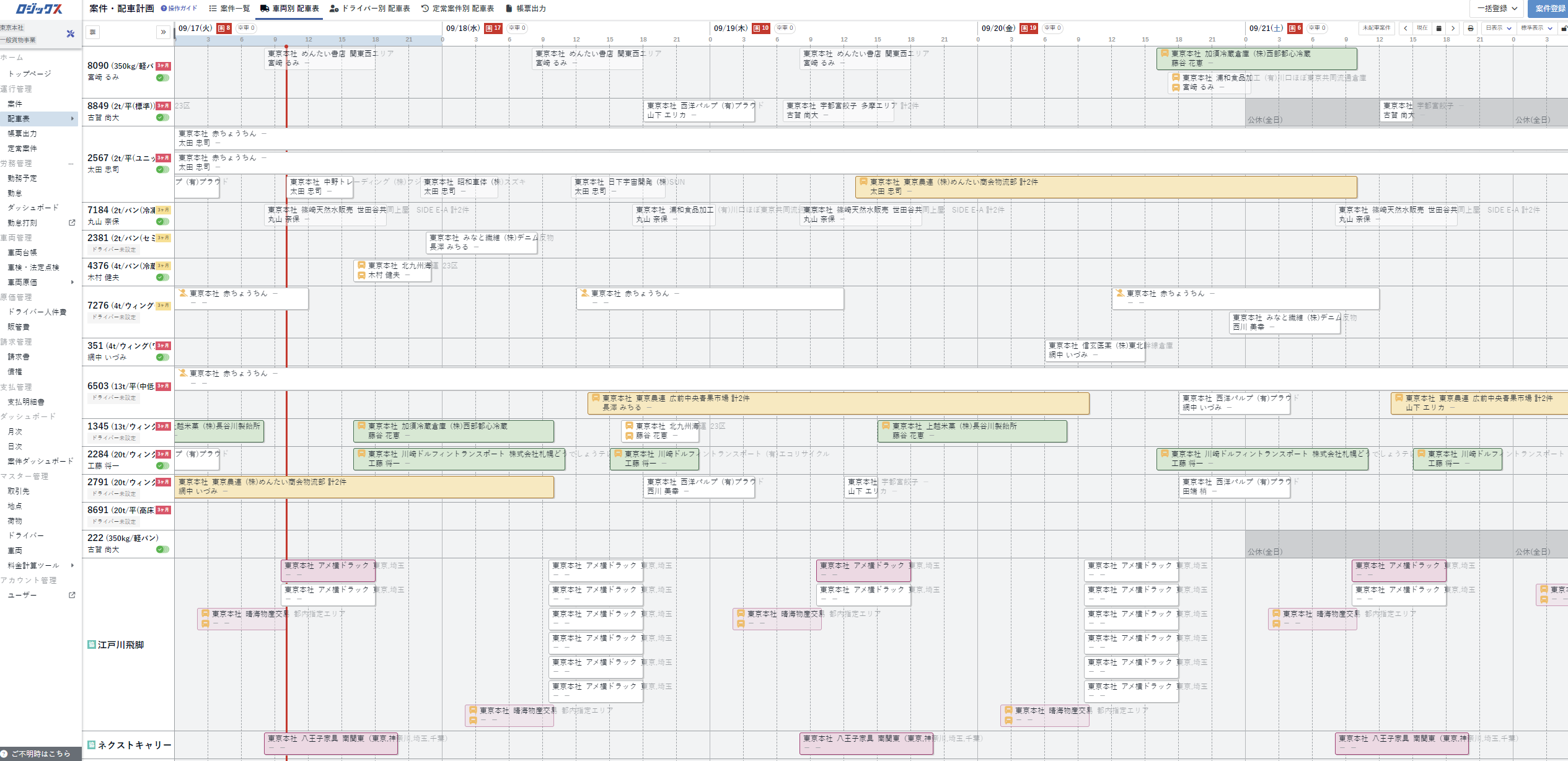Open 車両台帳 in sidebar
1568x761 pixels.
[22, 252]
